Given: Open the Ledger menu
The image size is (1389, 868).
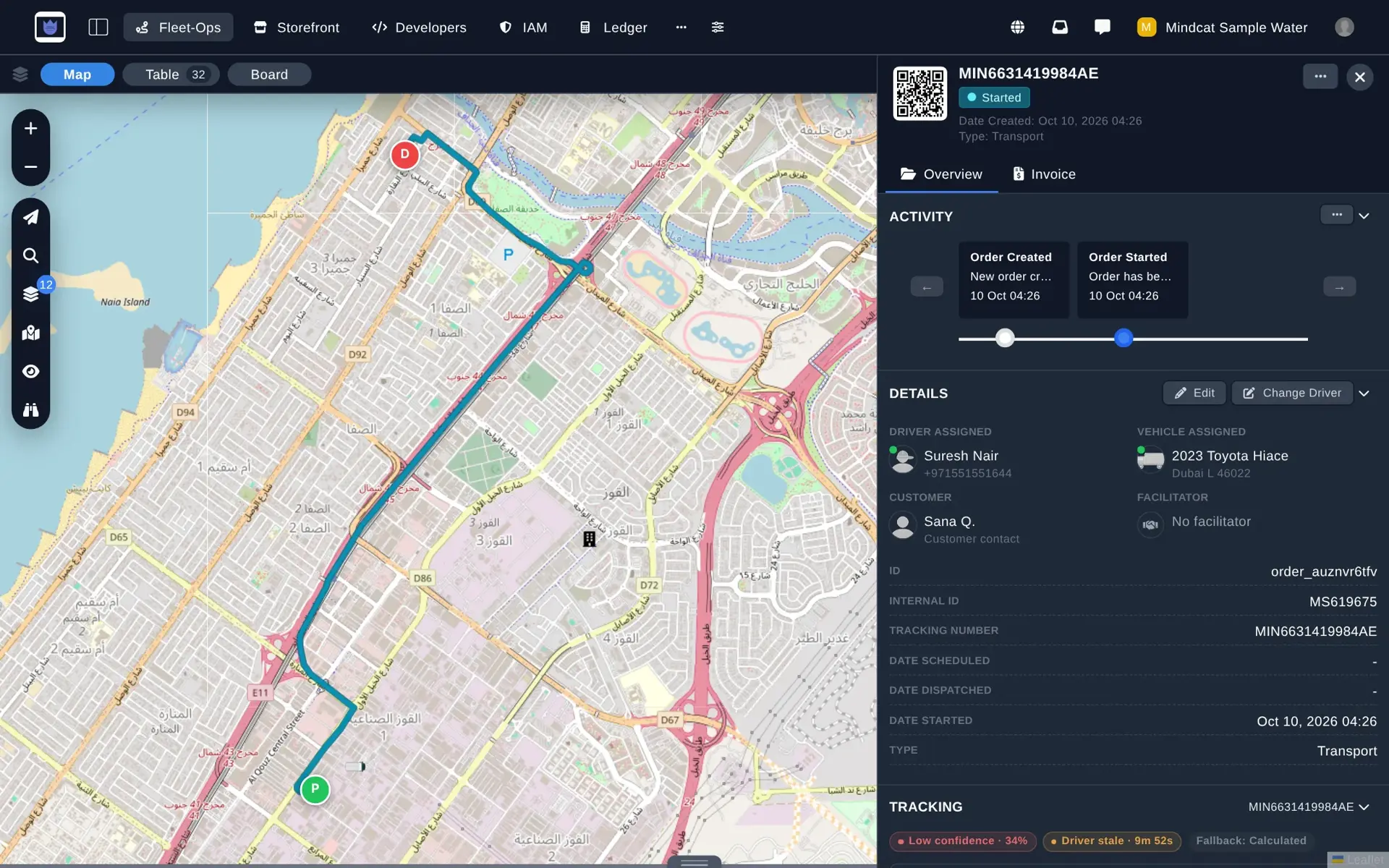Looking at the screenshot, I should click(x=613, y=27).
